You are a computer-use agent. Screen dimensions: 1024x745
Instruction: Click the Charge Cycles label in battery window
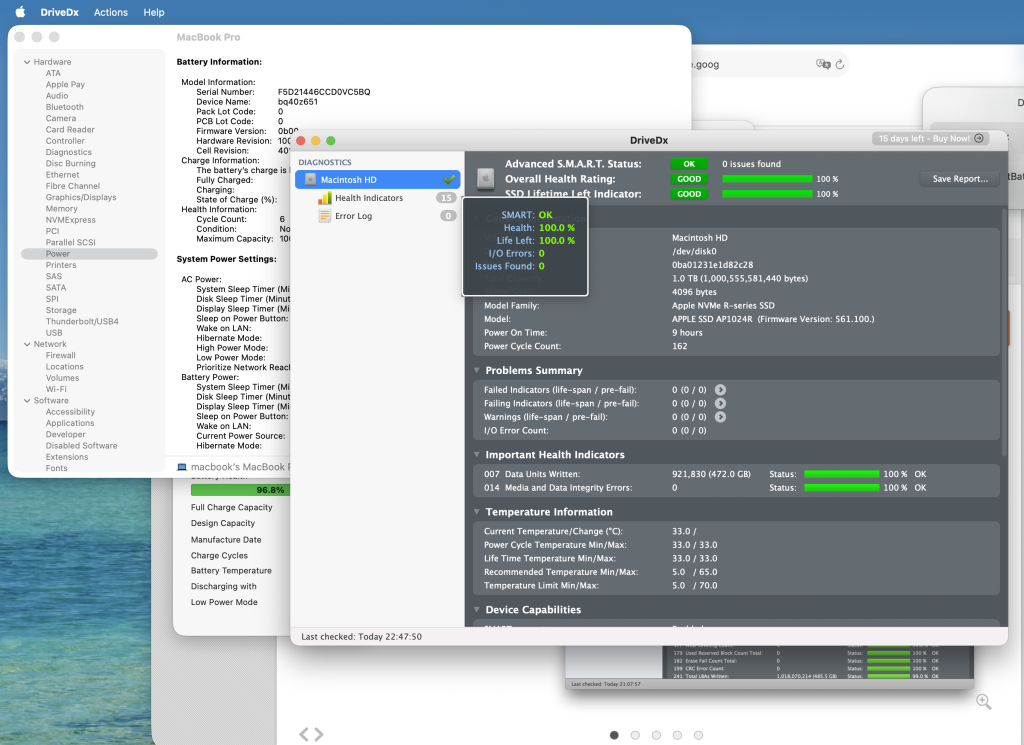click(x=219, y=556)
